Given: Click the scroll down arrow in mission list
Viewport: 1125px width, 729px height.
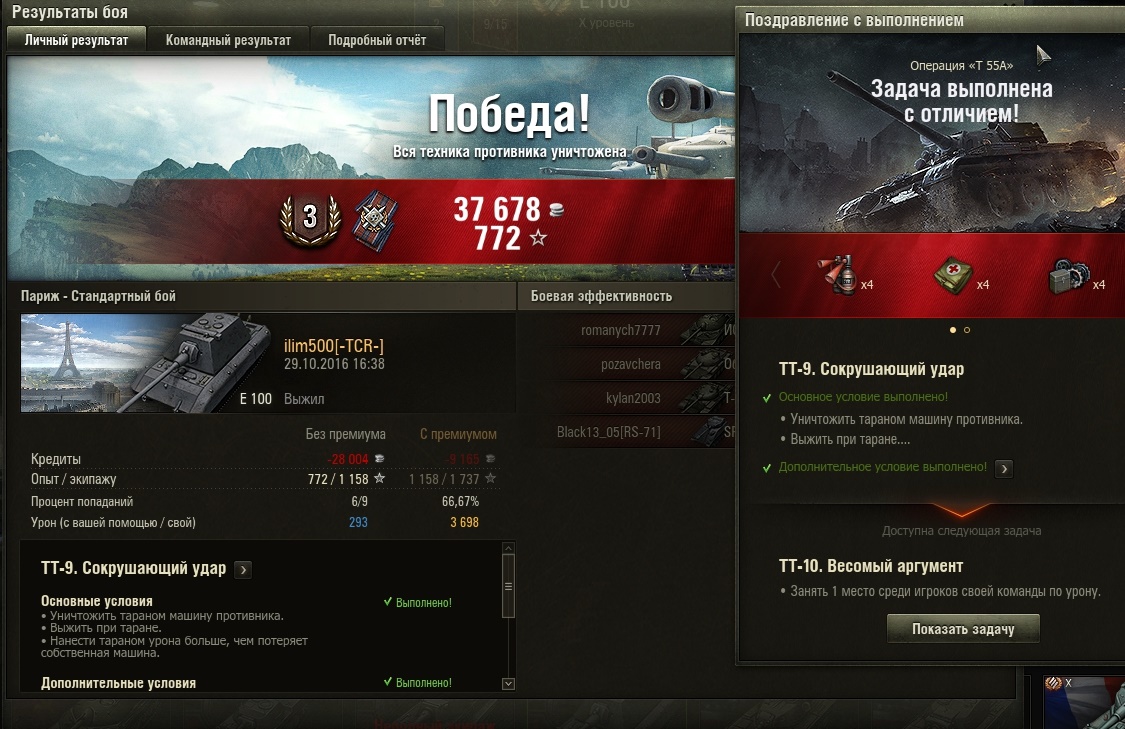Looking at the screenshot, I should click(x=508, y=684).
